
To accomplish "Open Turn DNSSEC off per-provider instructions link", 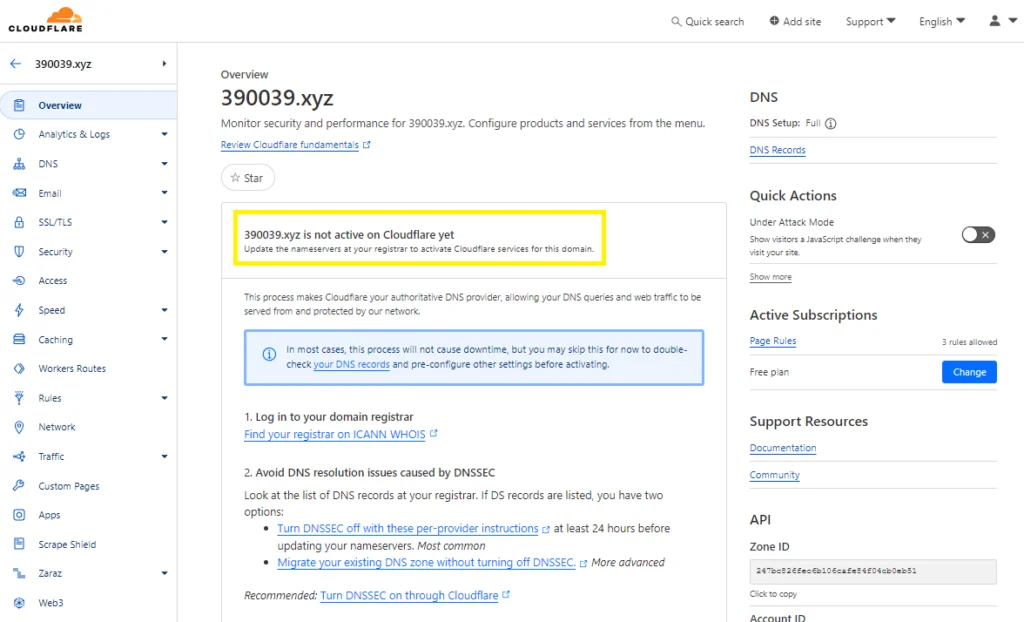I will (413, 528).
